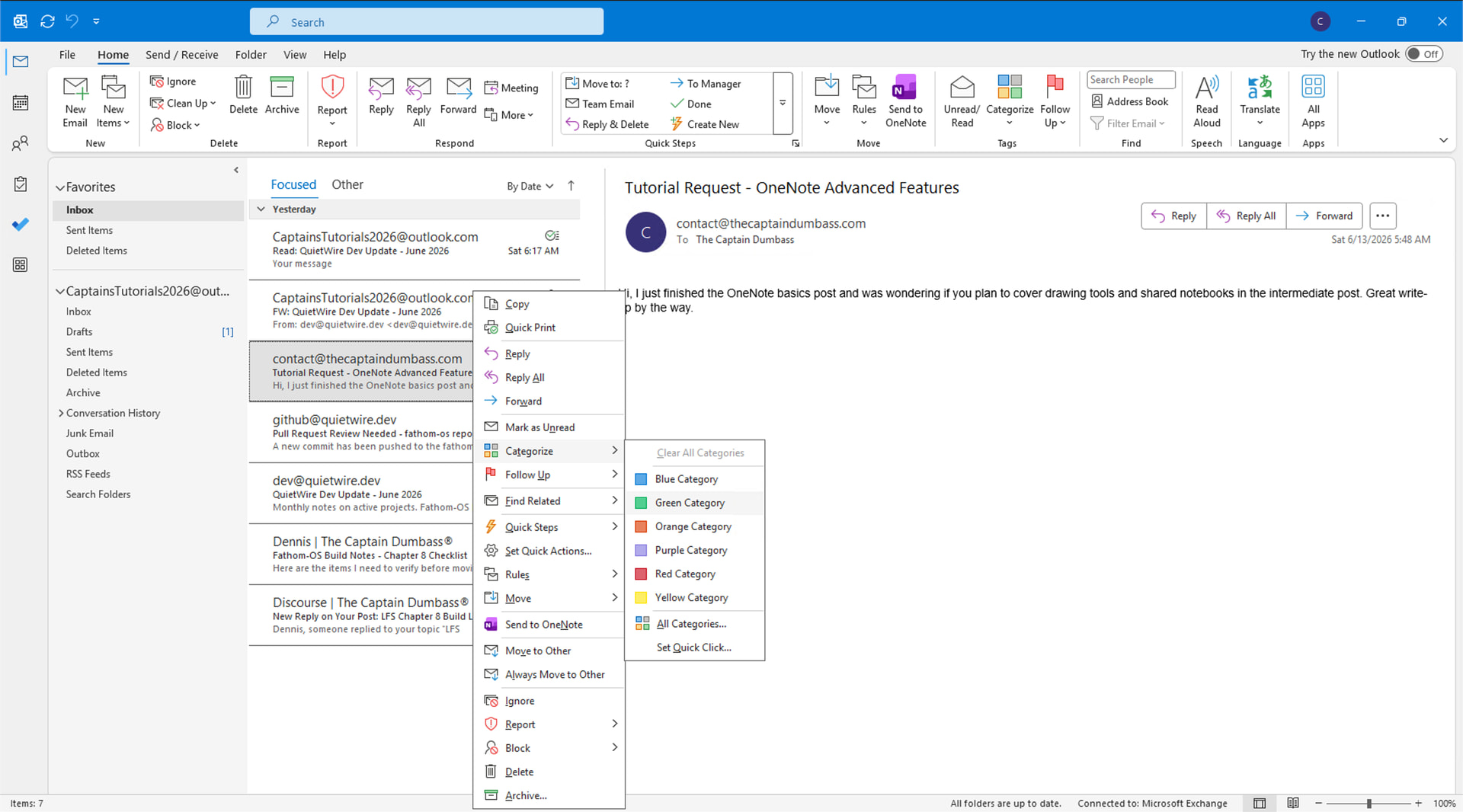Open the Folder ribbon tab

click(x=251, y=55)
